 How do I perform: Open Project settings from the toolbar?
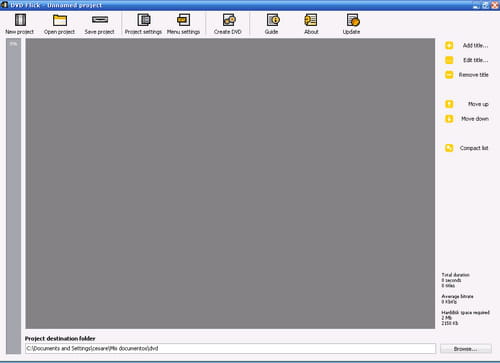pyautogui.click(x=144, y=20)
